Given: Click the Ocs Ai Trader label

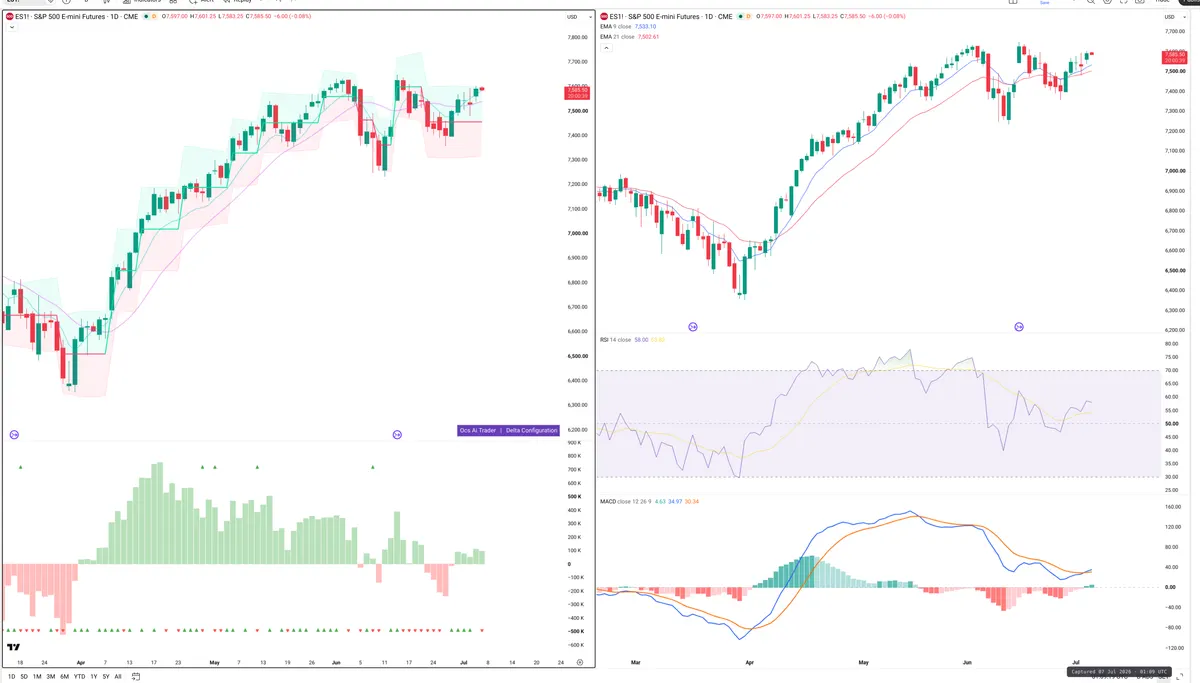Looking at the screenshot, I should pos(478,430).
